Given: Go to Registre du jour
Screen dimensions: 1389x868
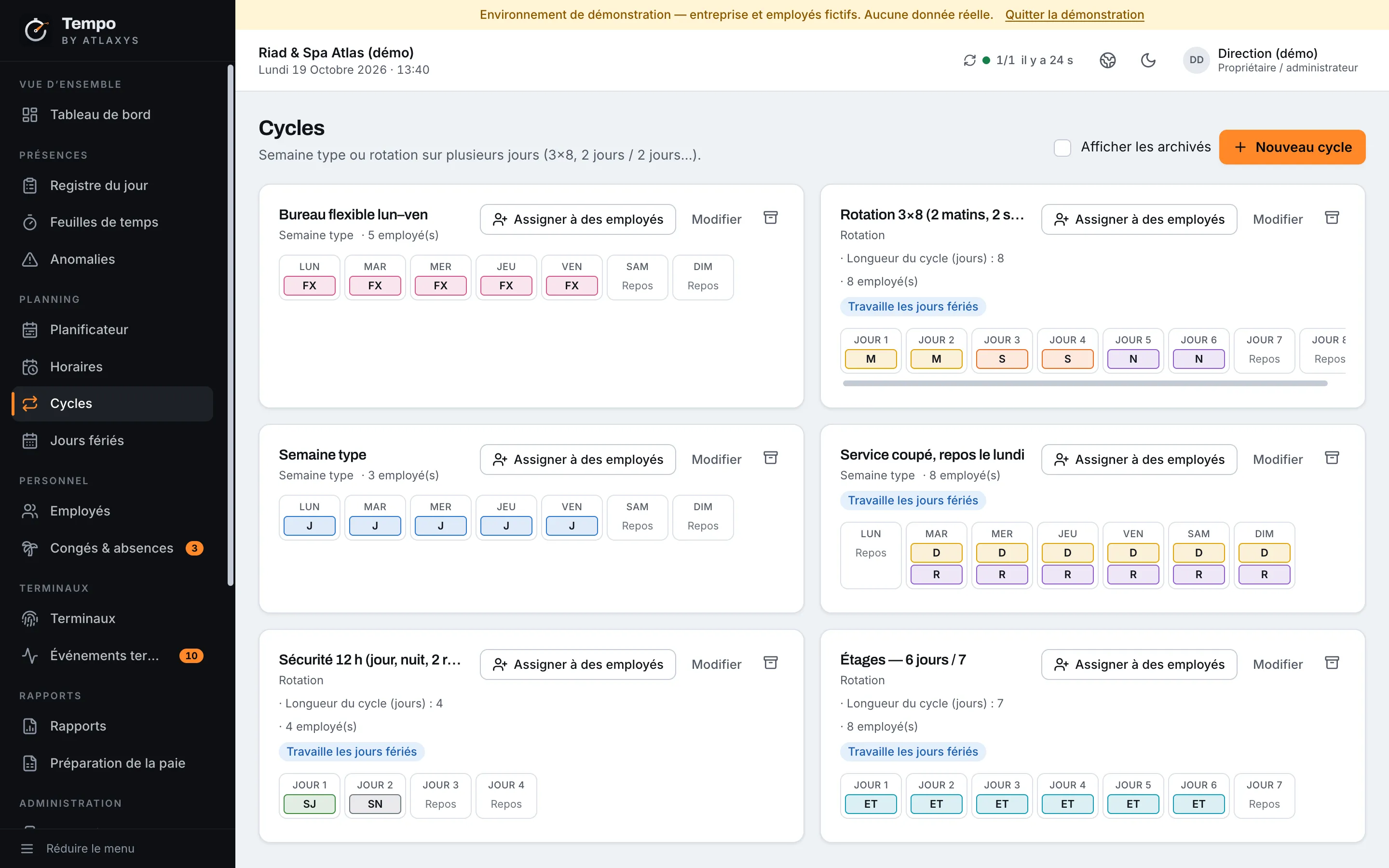Looking at the screenshot, I should (112, 186).
